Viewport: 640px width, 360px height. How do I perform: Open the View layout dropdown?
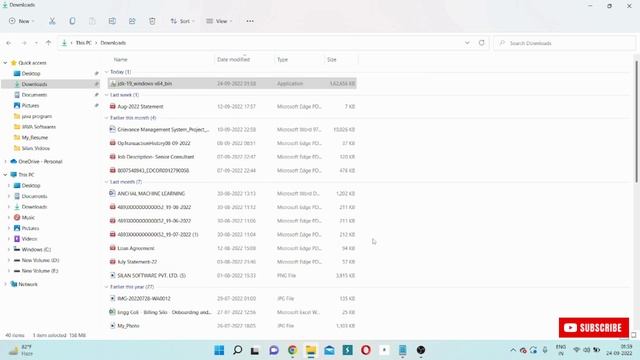click(x=219, y=21)
